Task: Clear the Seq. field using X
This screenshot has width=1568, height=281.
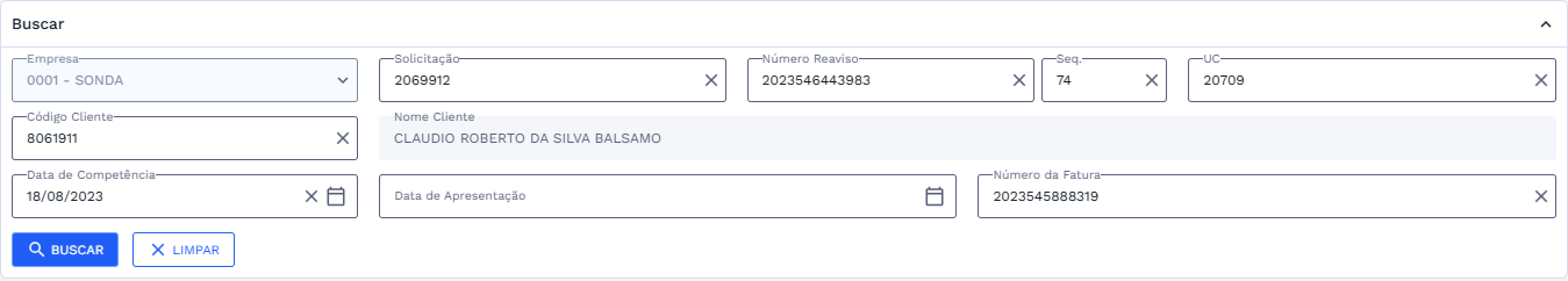Action: (x=1152, y=80)
